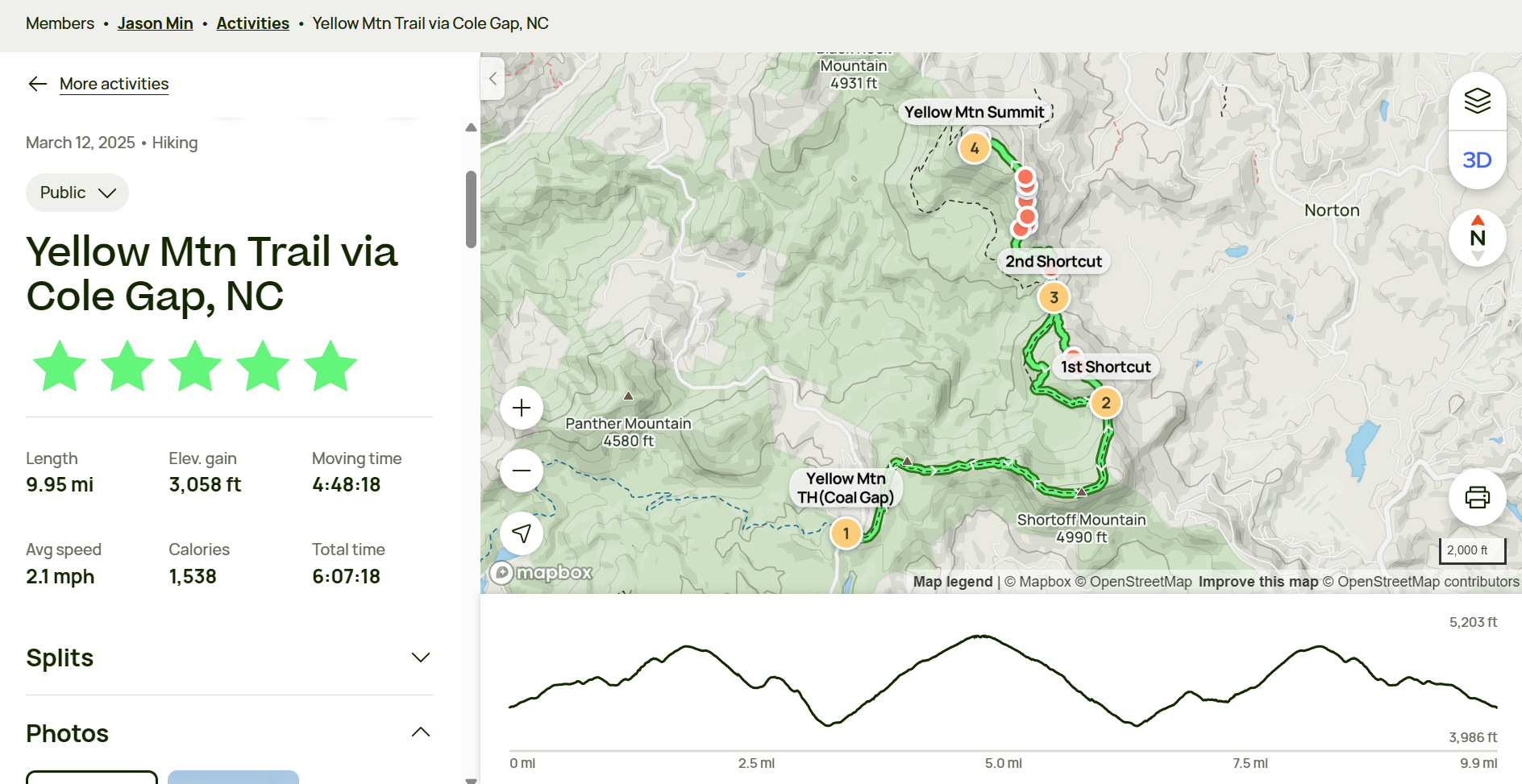Click the March 12, 2025 Hiking date line
The height and width of the screenshot is (784, 1522).
111,143
